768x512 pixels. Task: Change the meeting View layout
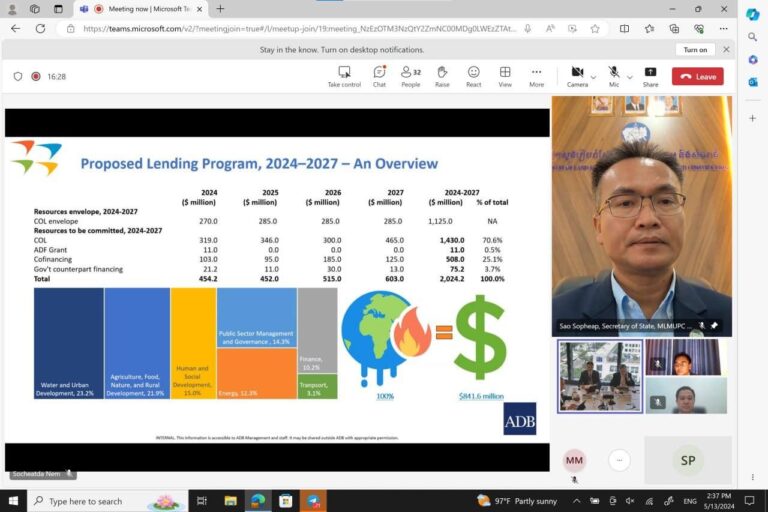(x=505, y=77)
